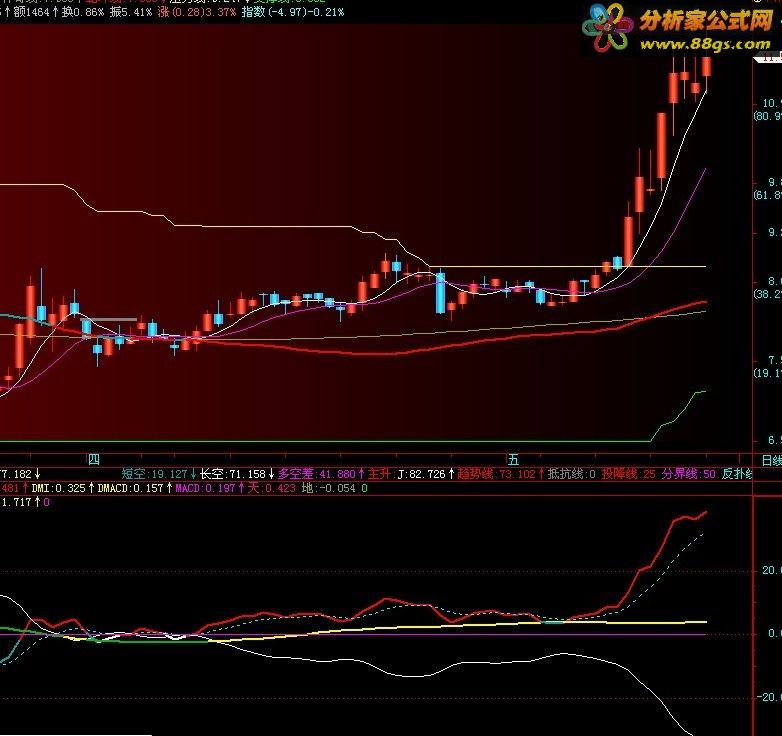The width and height of the screenshot is (782, 736).
Task: Click the 五 month marker on time axis
Action: coord(513,459)
